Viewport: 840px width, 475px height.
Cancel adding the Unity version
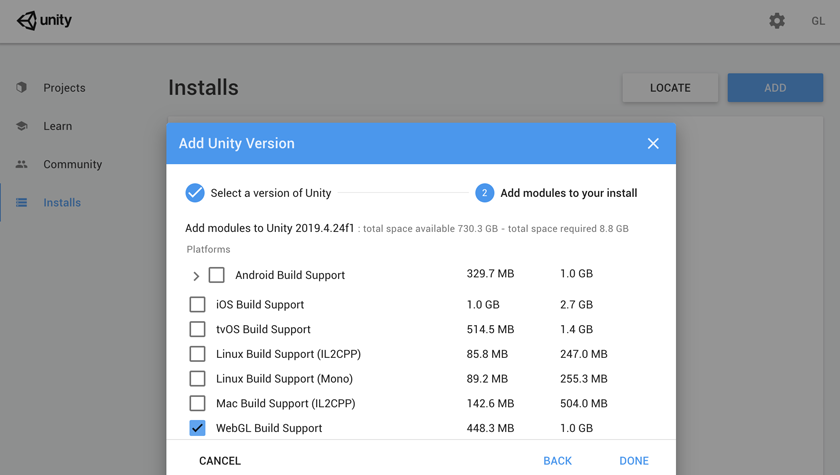click(220, 461)
